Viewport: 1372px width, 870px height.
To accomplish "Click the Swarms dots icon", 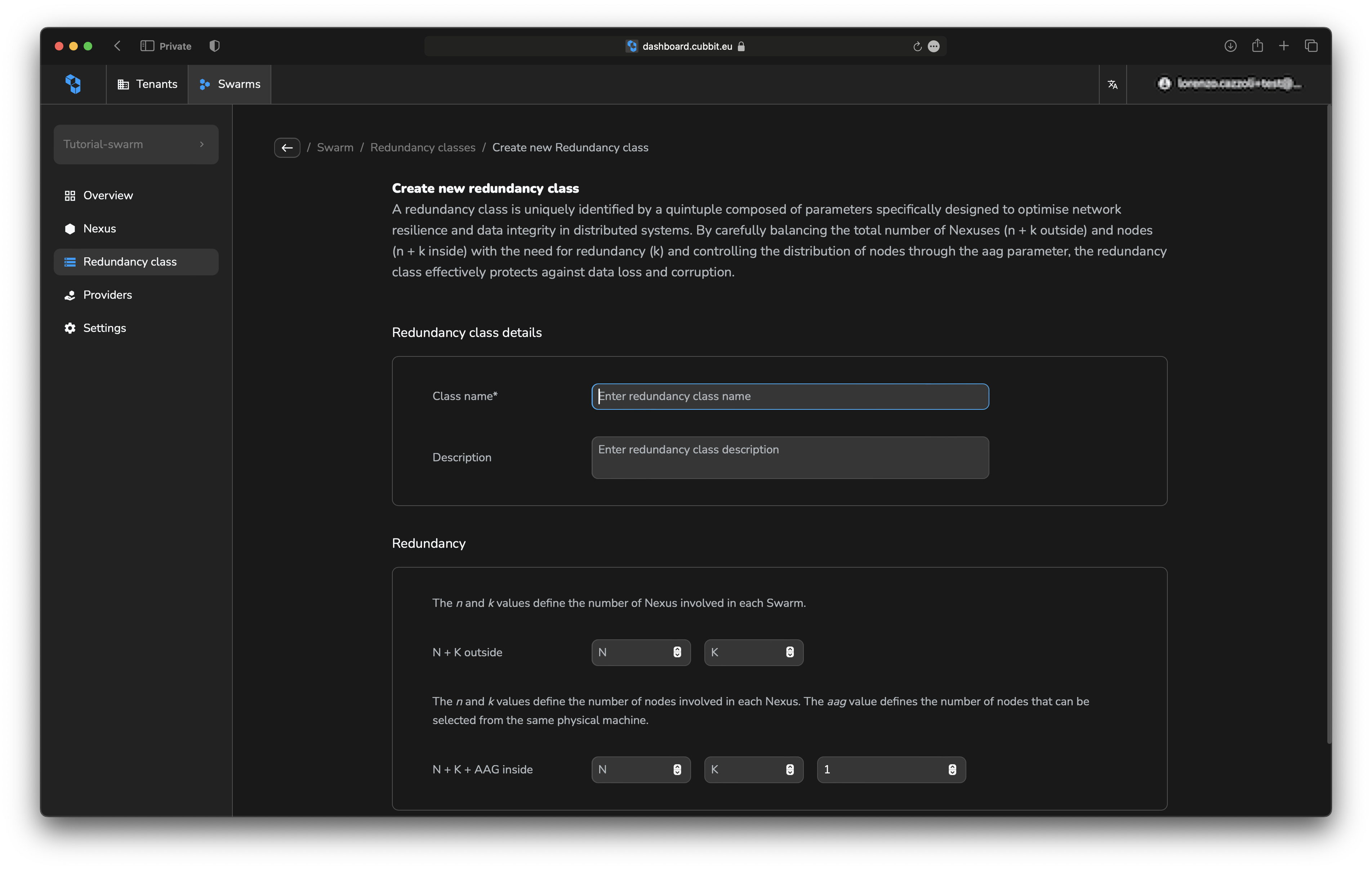I will [x=205, y=84].
